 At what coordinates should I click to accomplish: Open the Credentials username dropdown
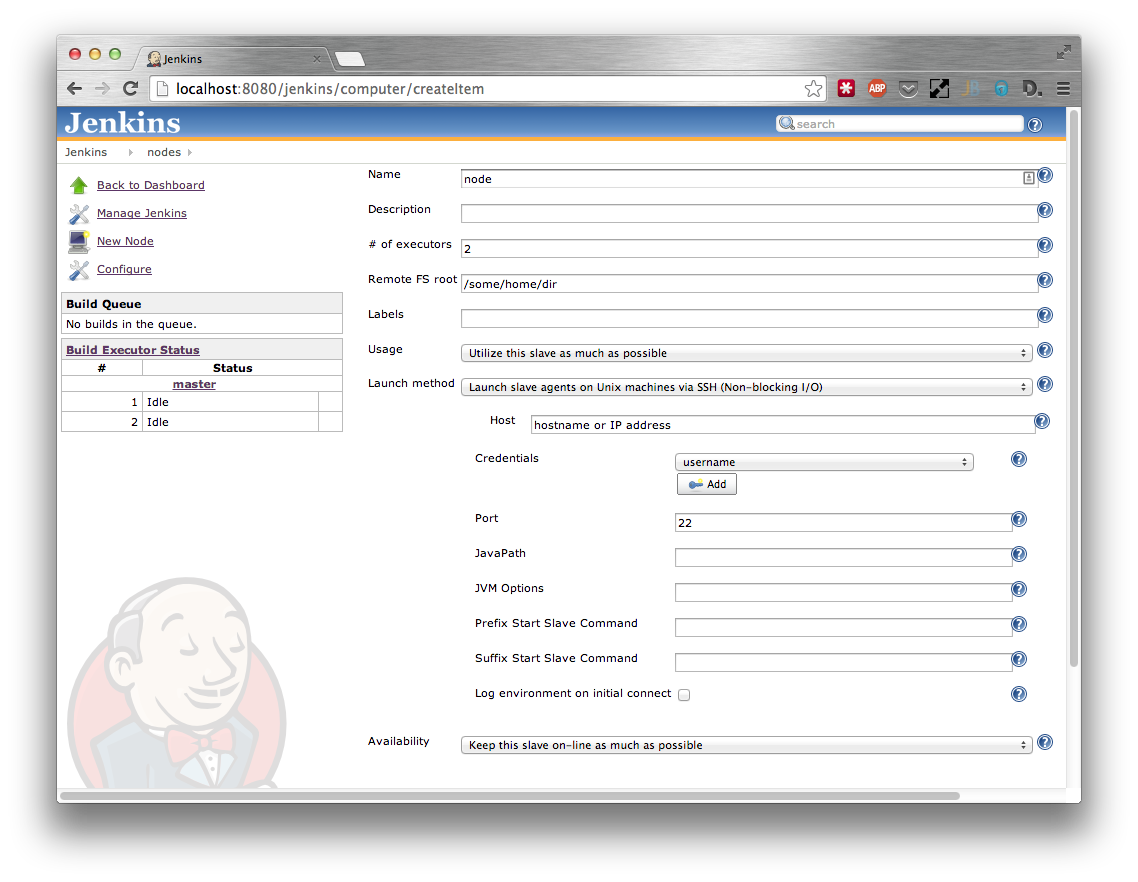824,462
